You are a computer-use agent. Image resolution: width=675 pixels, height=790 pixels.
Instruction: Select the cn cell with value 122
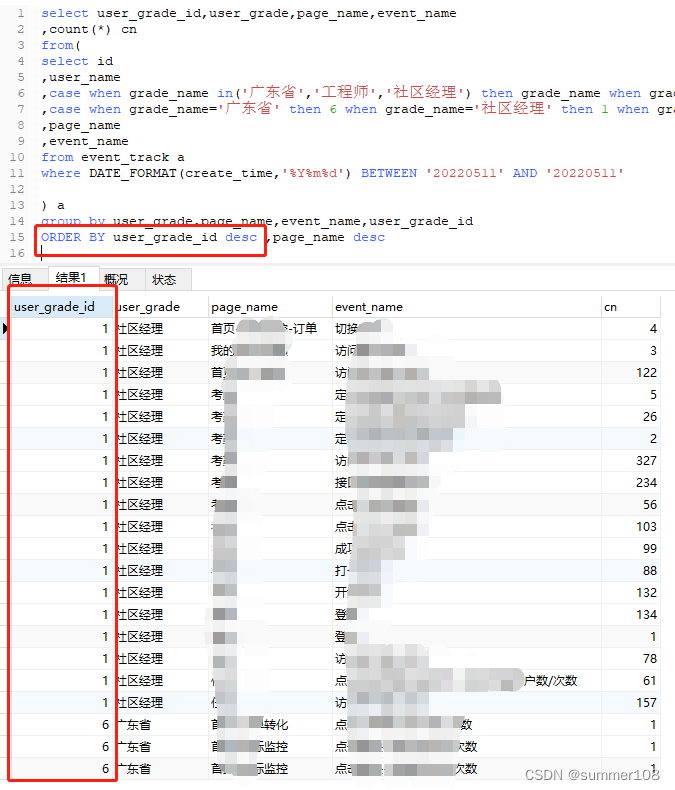pos(631,373)
